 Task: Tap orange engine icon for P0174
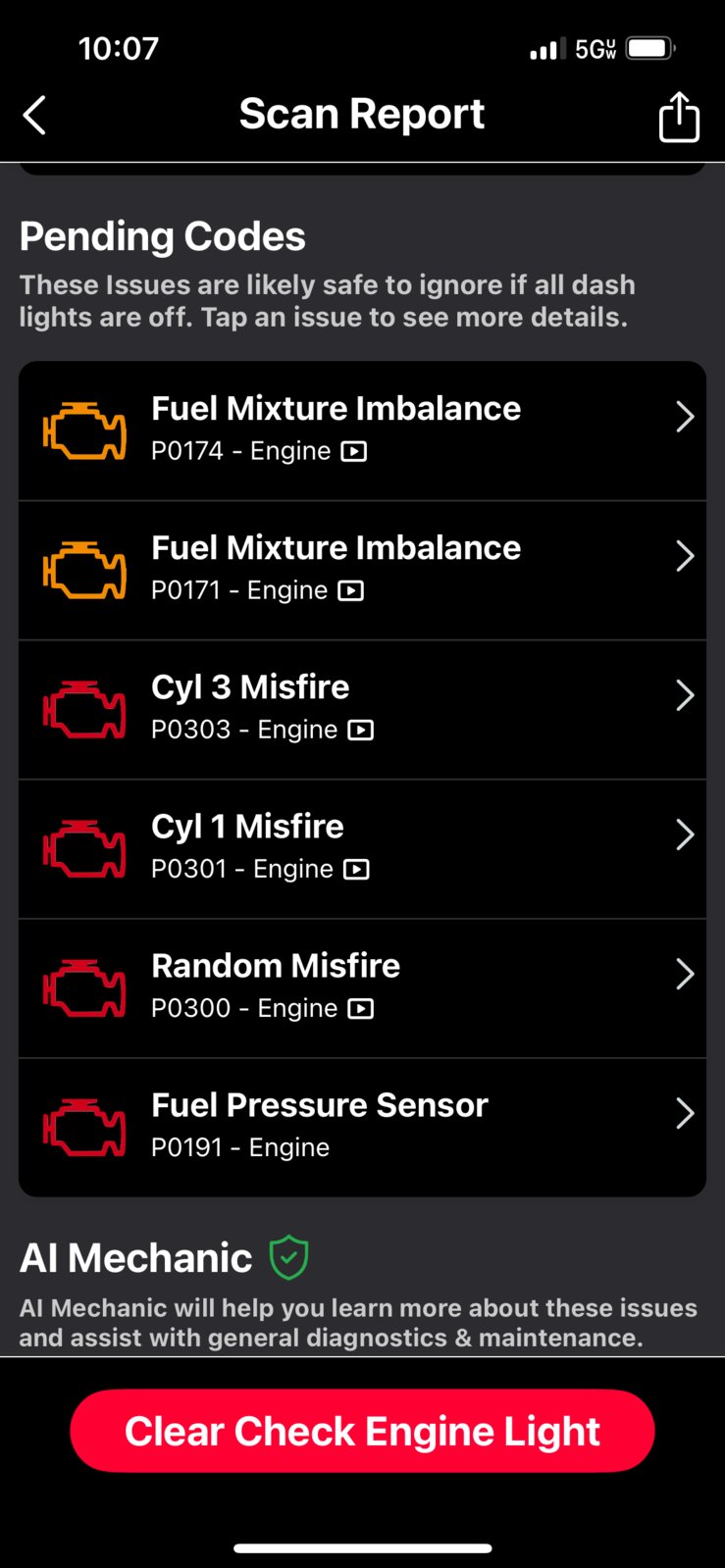pyautogui.click(x=84, y=430)
